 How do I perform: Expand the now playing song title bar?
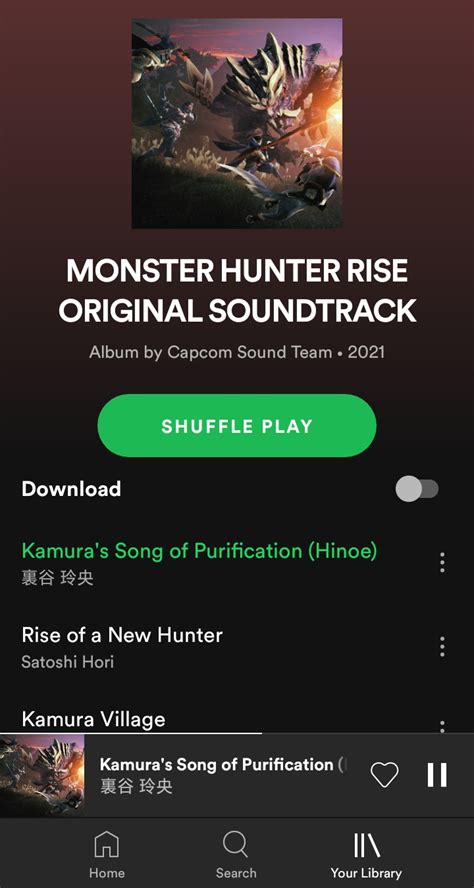[222, 775]
